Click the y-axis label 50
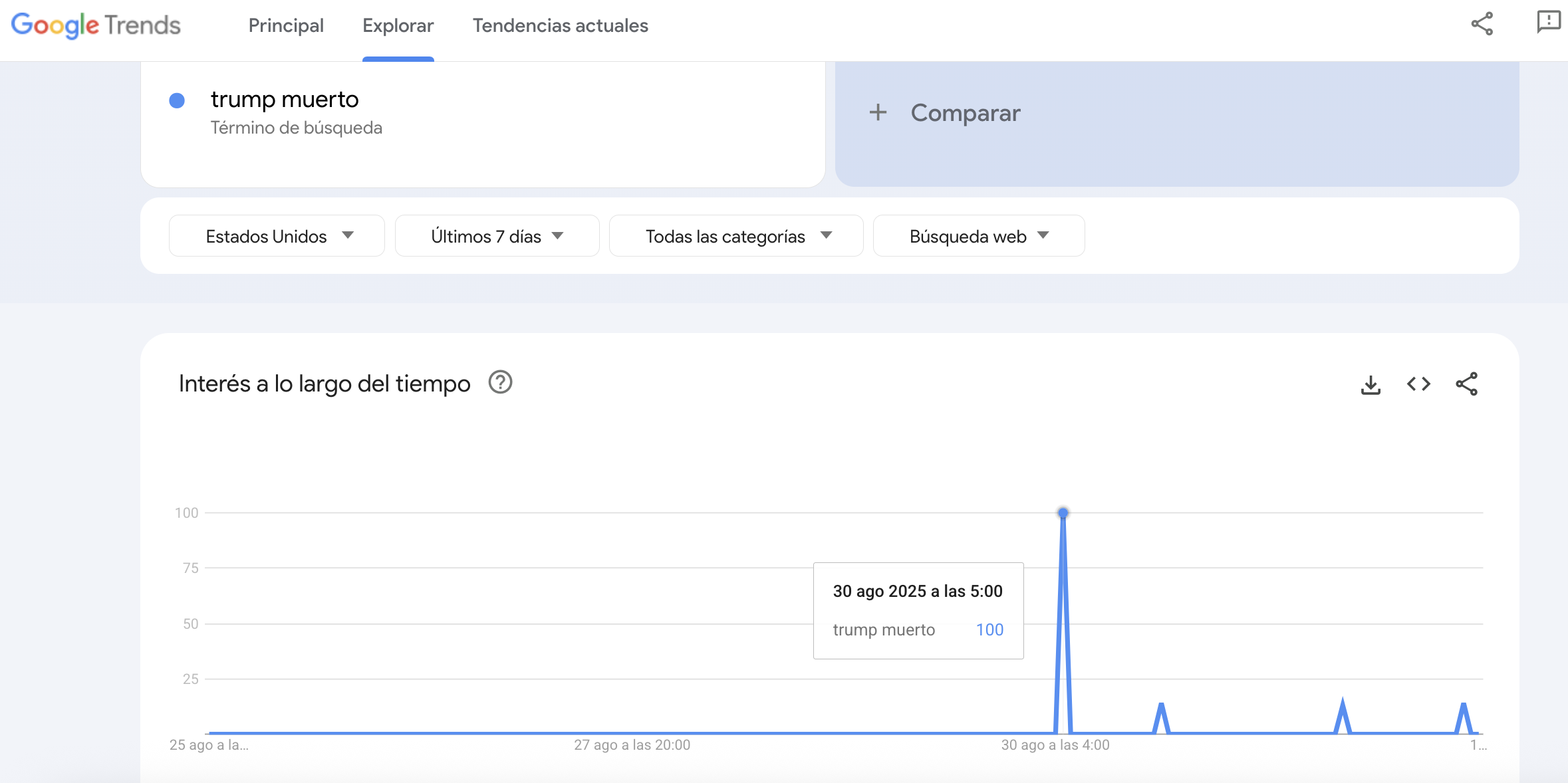Screen dimensions: 1568x783 pos(191,624)
